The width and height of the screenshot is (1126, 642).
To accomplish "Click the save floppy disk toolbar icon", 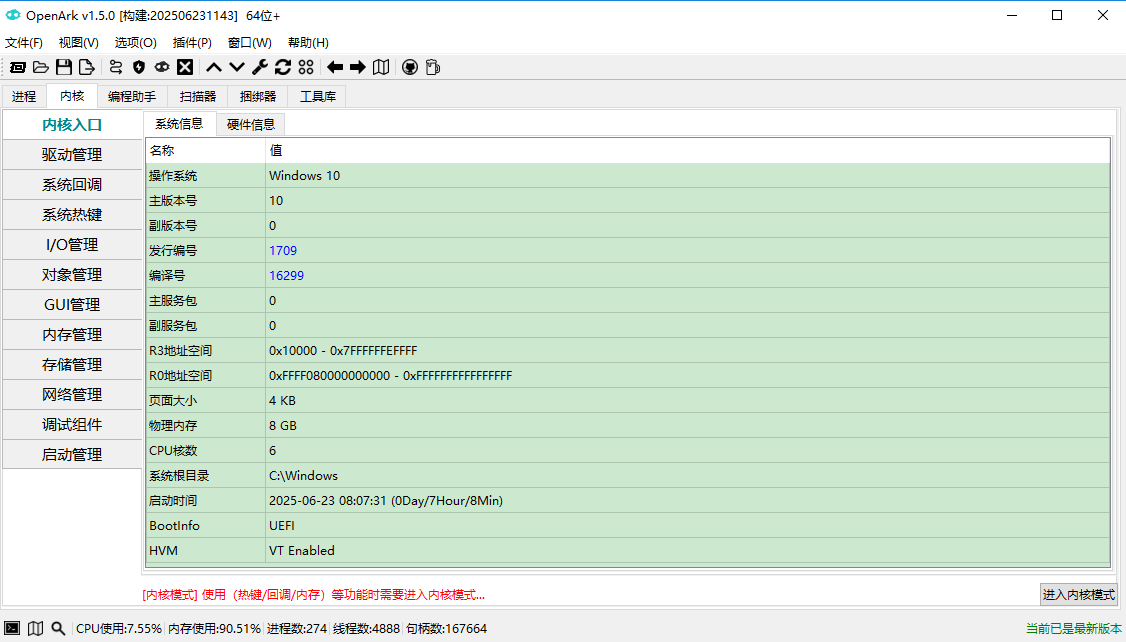I will (64, 67).
